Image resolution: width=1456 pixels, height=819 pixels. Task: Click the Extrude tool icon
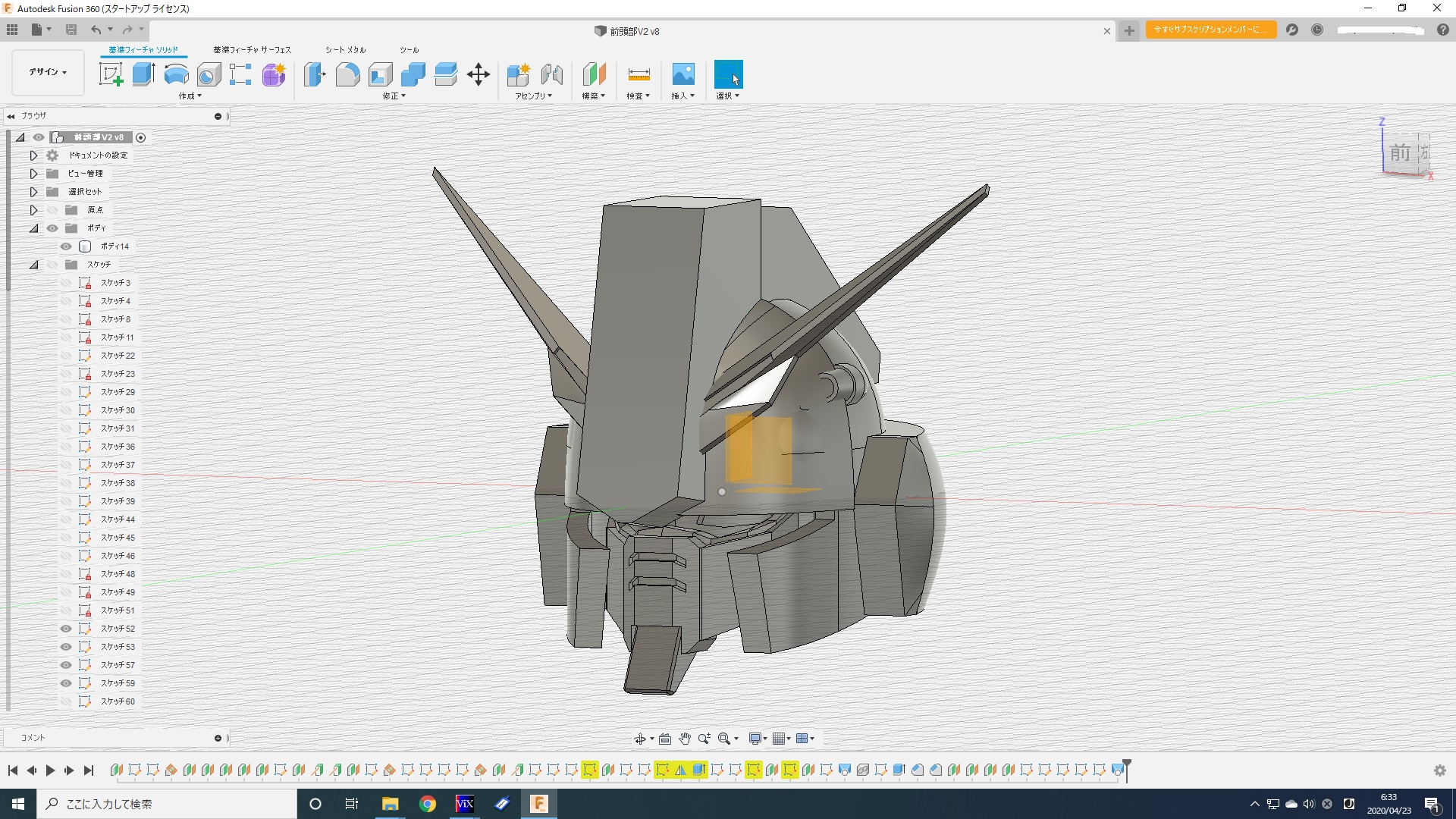click(143, 74)
